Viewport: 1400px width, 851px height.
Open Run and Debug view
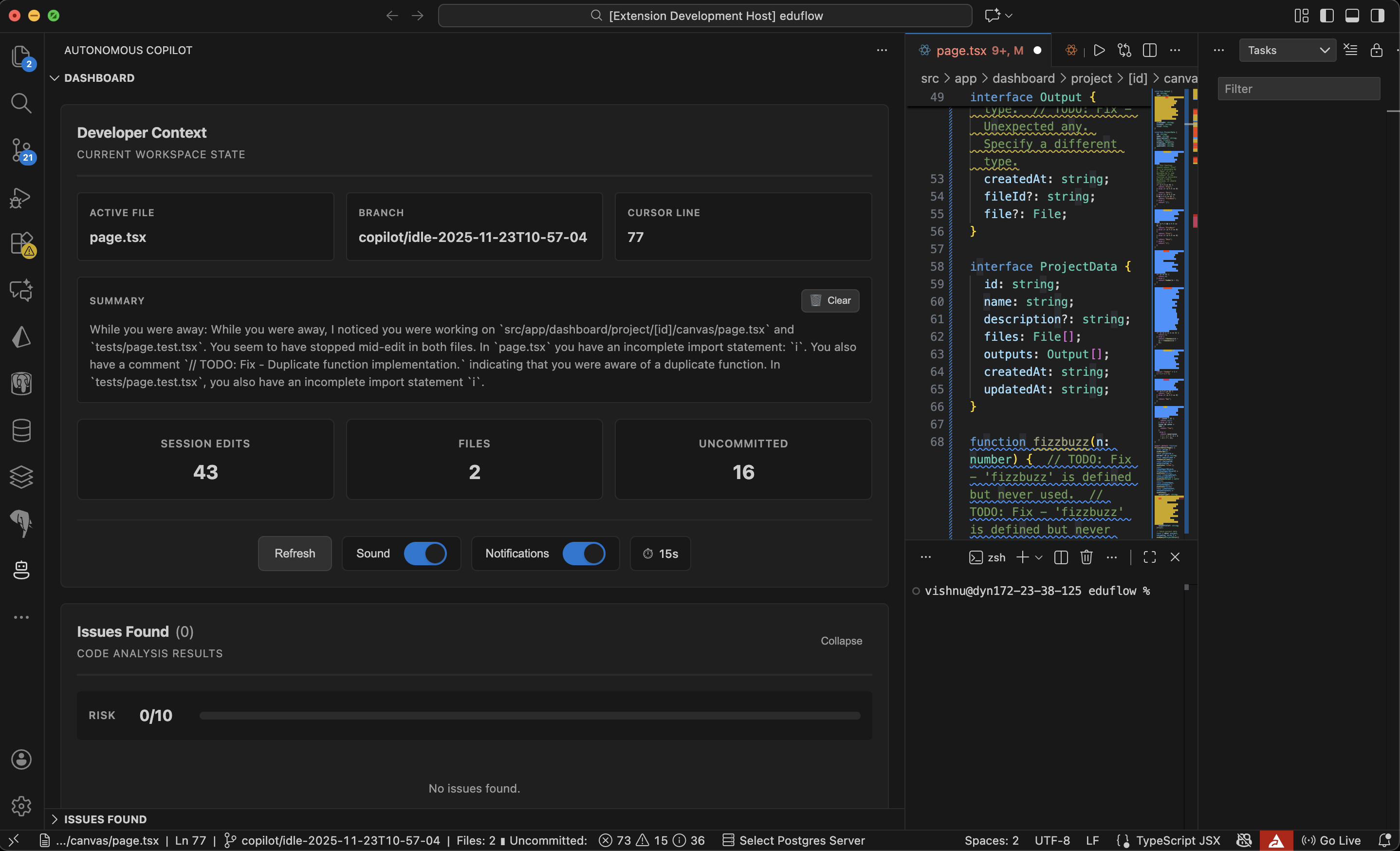click(x=21, y=198)
